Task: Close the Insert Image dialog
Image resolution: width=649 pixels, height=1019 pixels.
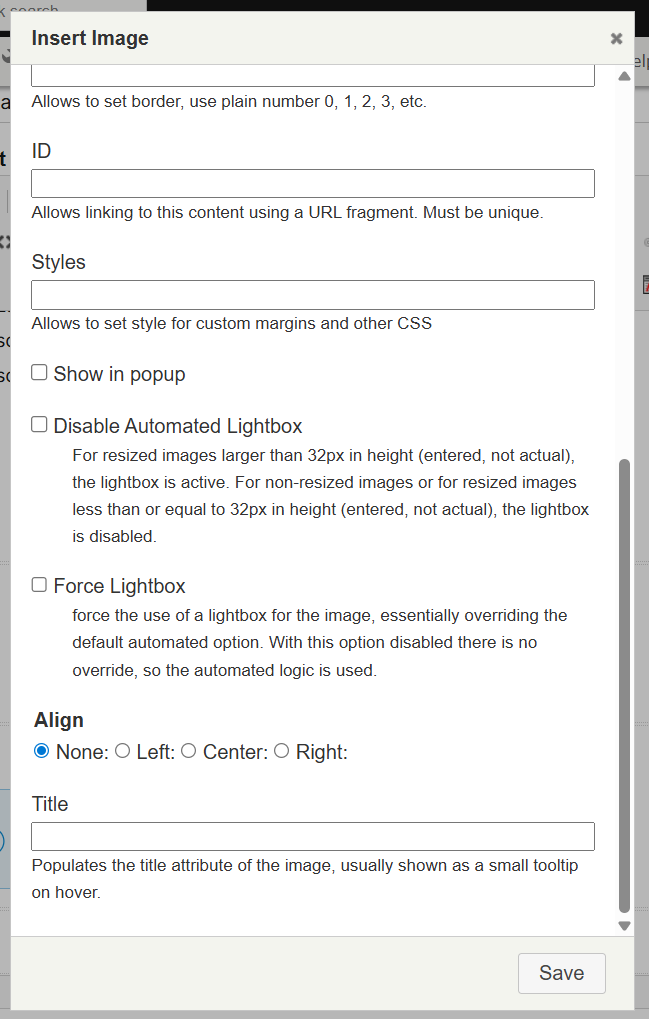Action: (616, 39)
